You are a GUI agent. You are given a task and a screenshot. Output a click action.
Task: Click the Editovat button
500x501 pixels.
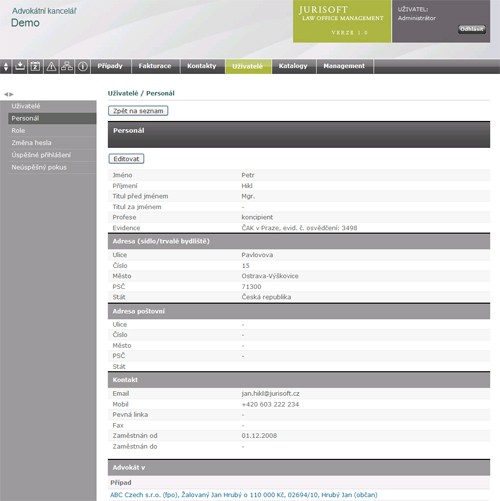[126, 159]
